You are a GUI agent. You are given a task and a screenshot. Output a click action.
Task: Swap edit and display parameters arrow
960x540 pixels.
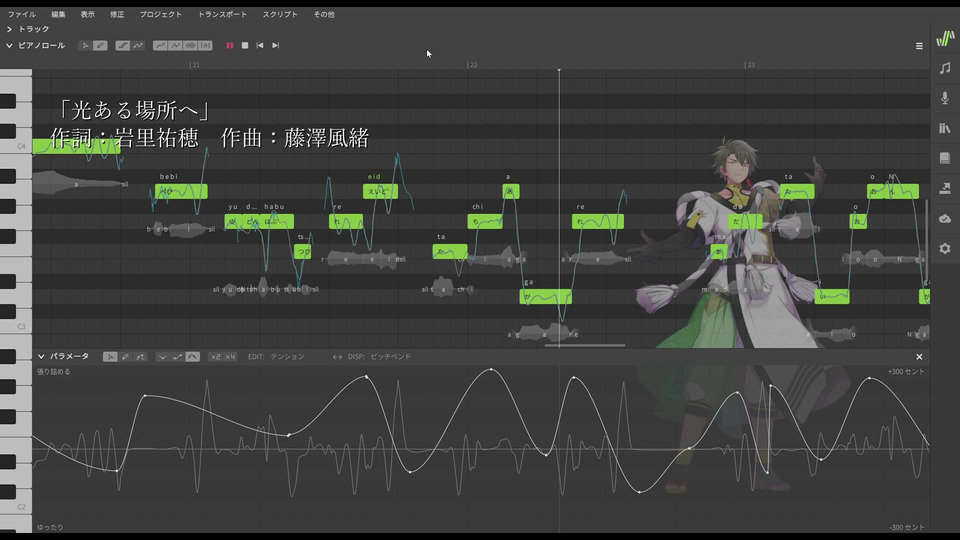(x=337, y=356)
